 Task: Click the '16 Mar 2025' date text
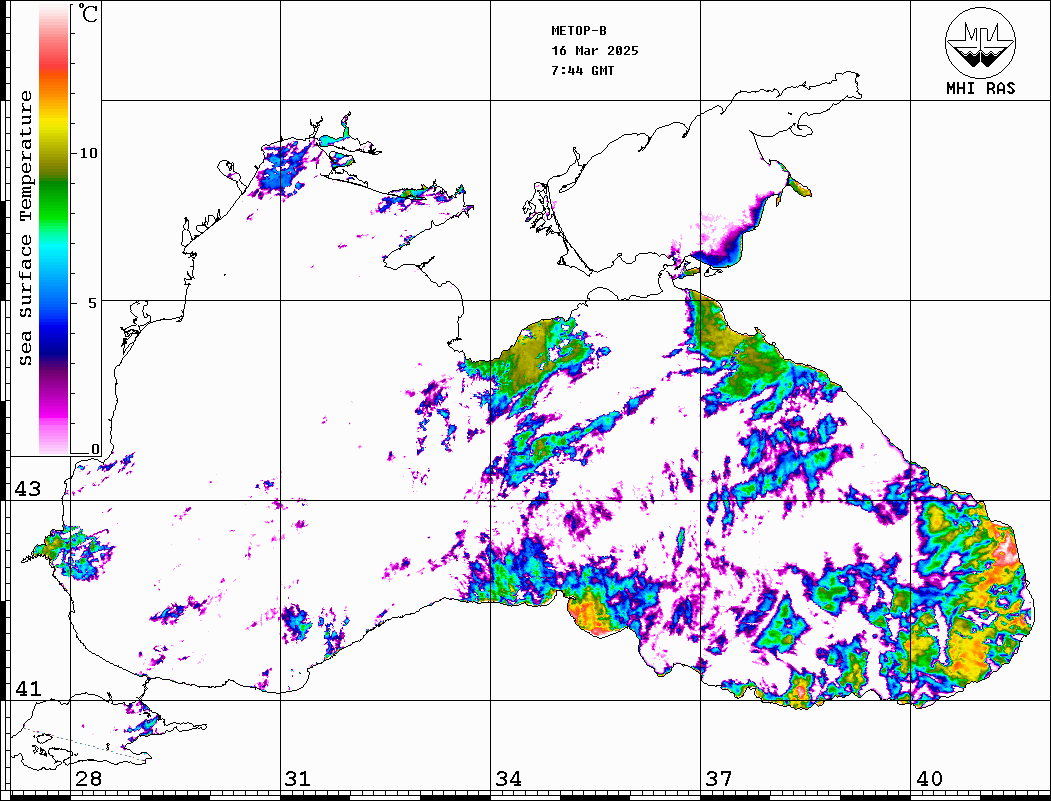[x=595, y=51]
